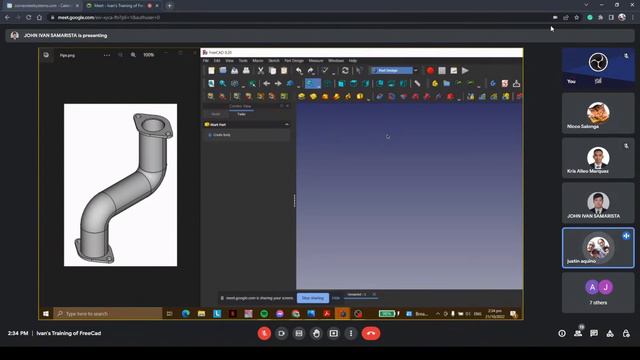Switch to Tasks tab in Combo View

pos(242,114)
